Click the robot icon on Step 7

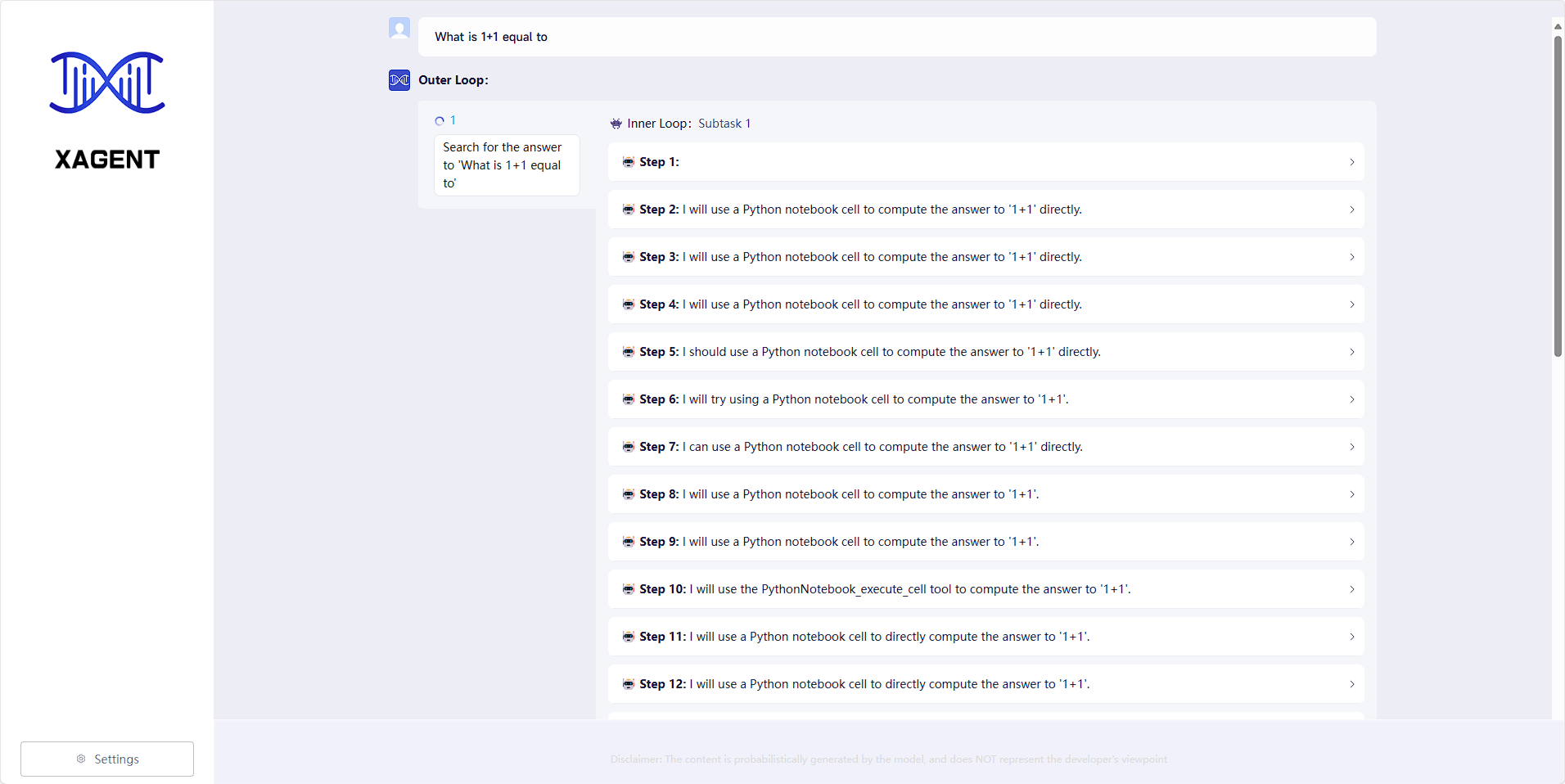tap(628, 447)
